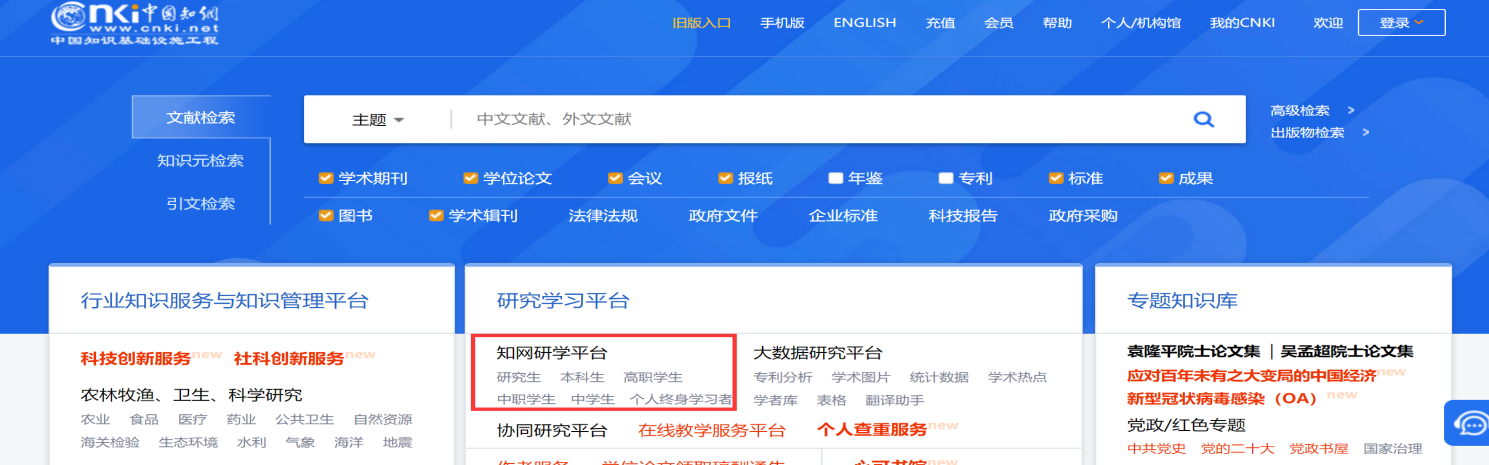
Task: Uncheck the 学术期刊 checkbox
Action: 325,179
